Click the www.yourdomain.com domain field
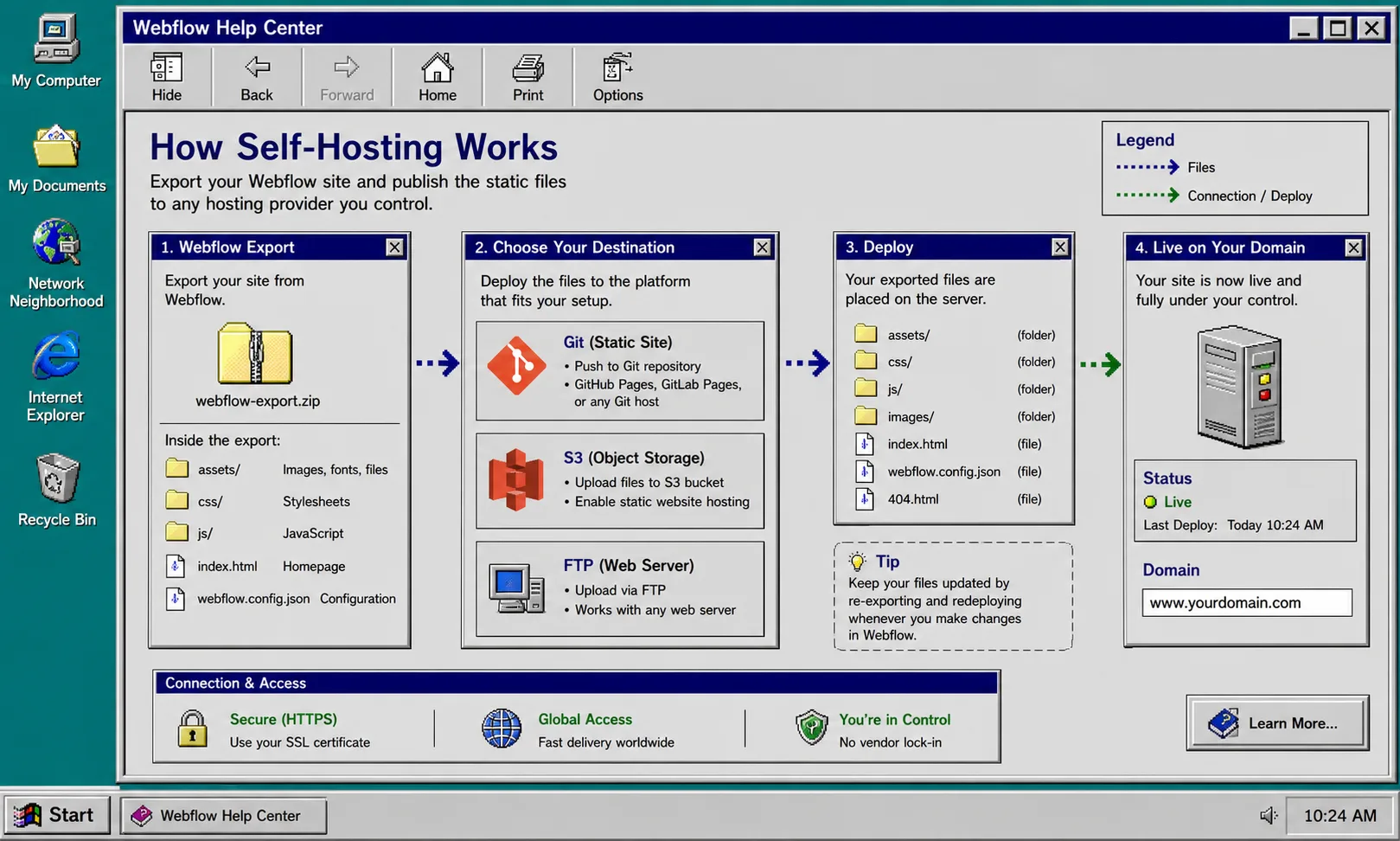Screen dimensions: 1400x841 point(1247,603)
